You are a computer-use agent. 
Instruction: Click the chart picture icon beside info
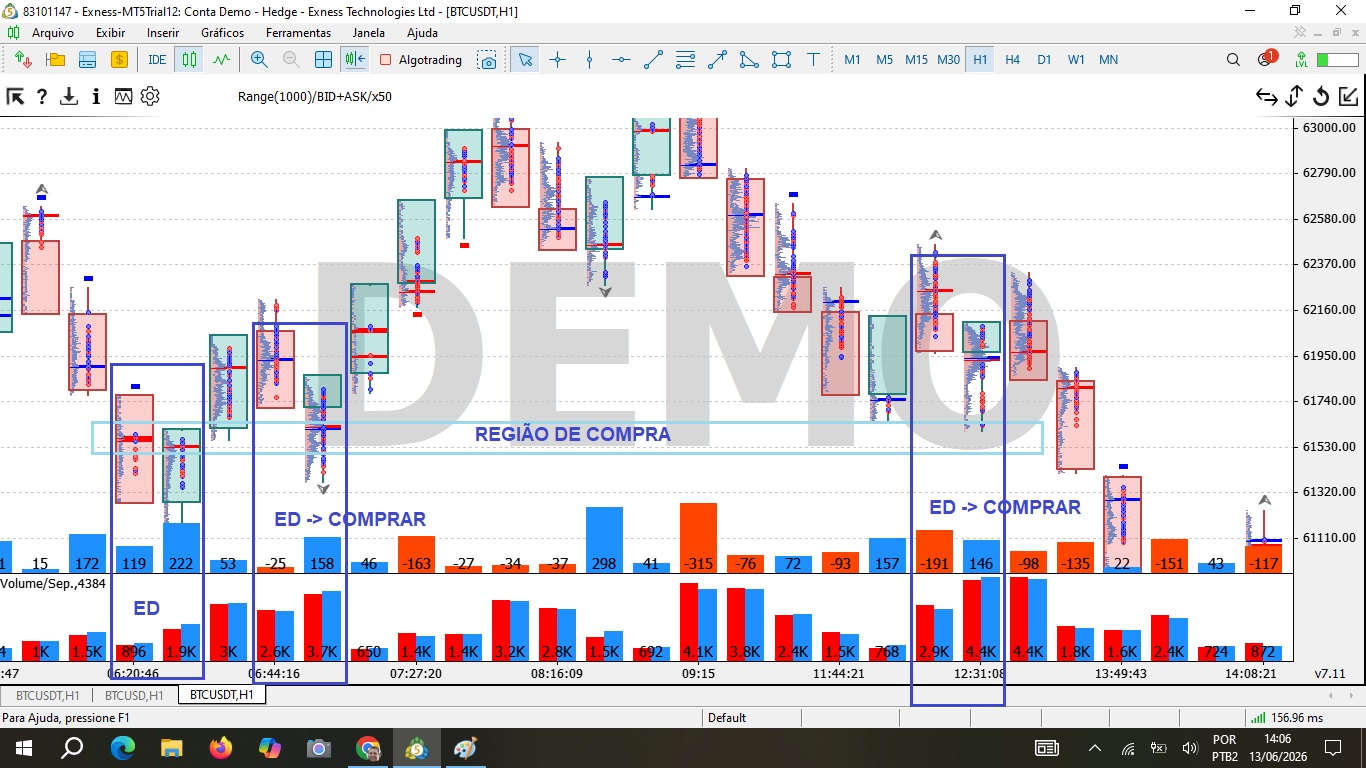pyautogui.click(x=123, y=97)
